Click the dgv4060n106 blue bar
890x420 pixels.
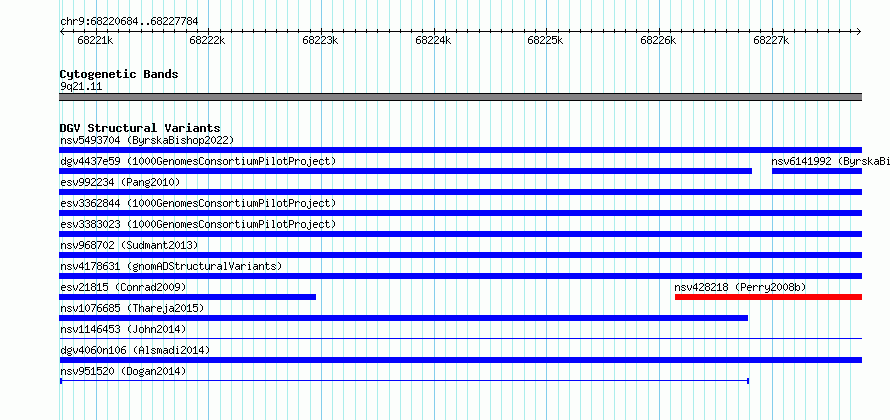pos(460,360)
